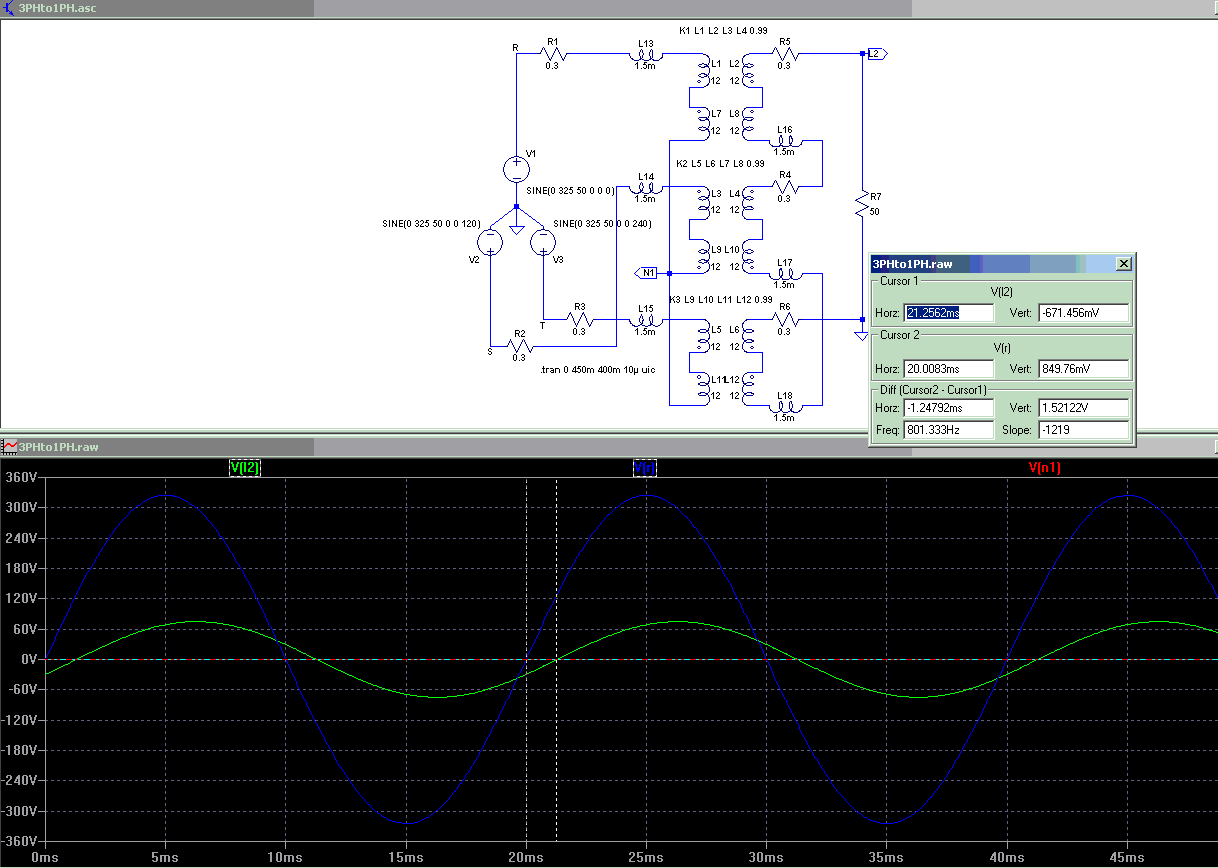
Task: Select the R1 resistor symbol
Action: coord(553,54)
